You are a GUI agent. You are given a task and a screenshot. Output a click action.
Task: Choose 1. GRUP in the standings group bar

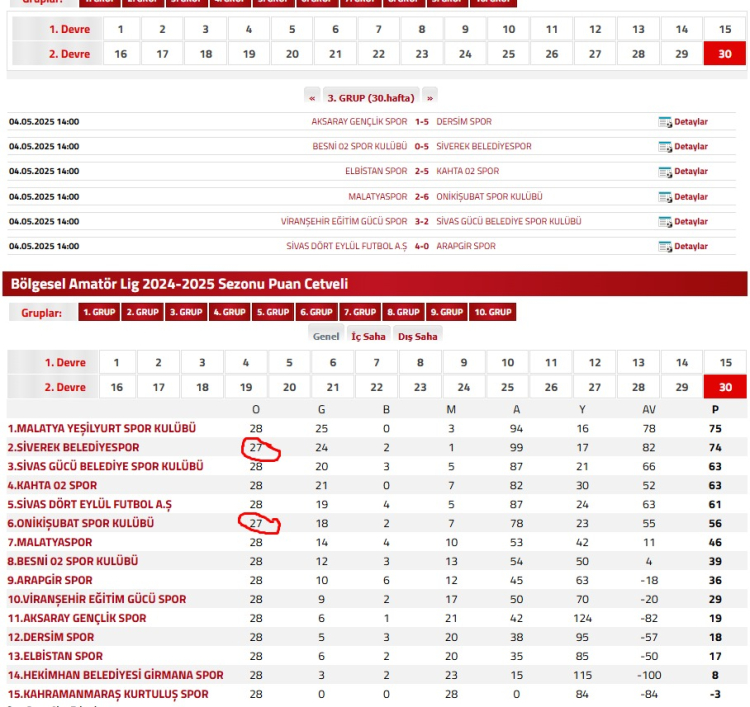click(x=99, y=312)
